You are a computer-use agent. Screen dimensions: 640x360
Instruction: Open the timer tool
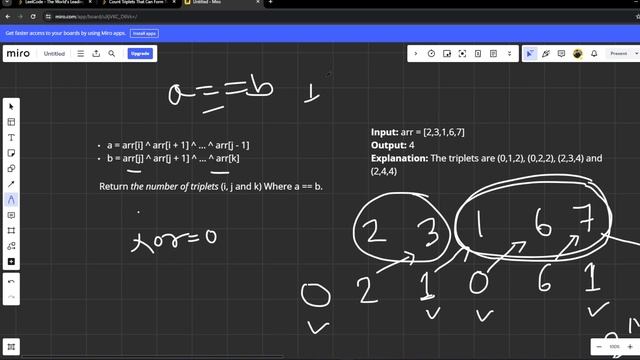tap(431, 53)
